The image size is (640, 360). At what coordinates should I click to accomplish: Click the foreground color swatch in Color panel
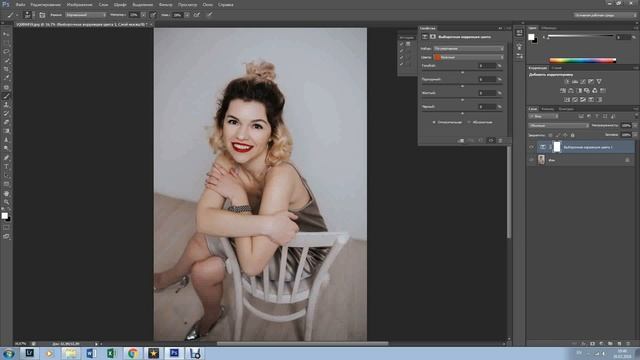531,37
